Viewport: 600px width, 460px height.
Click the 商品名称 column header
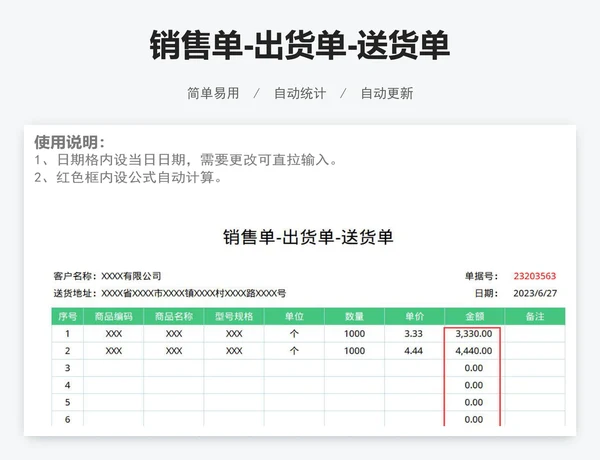tap(174, 316)
